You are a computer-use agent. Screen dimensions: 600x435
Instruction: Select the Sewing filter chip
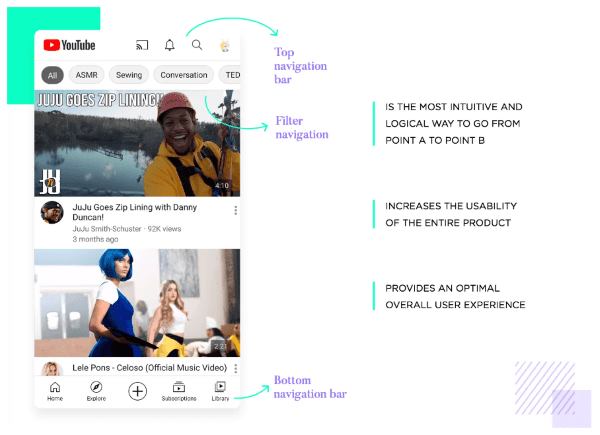(128, 75)
